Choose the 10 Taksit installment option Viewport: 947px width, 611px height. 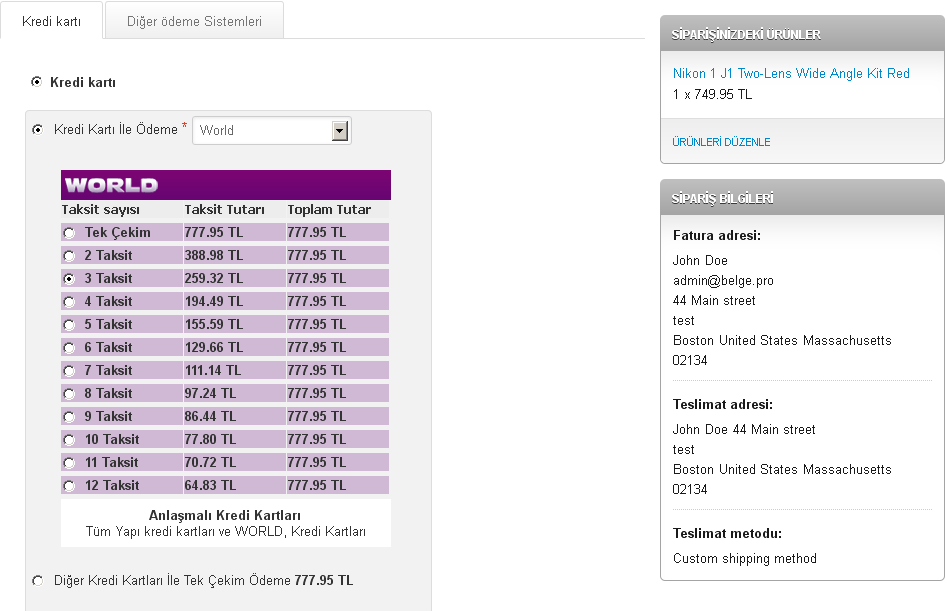pos(69,440)
